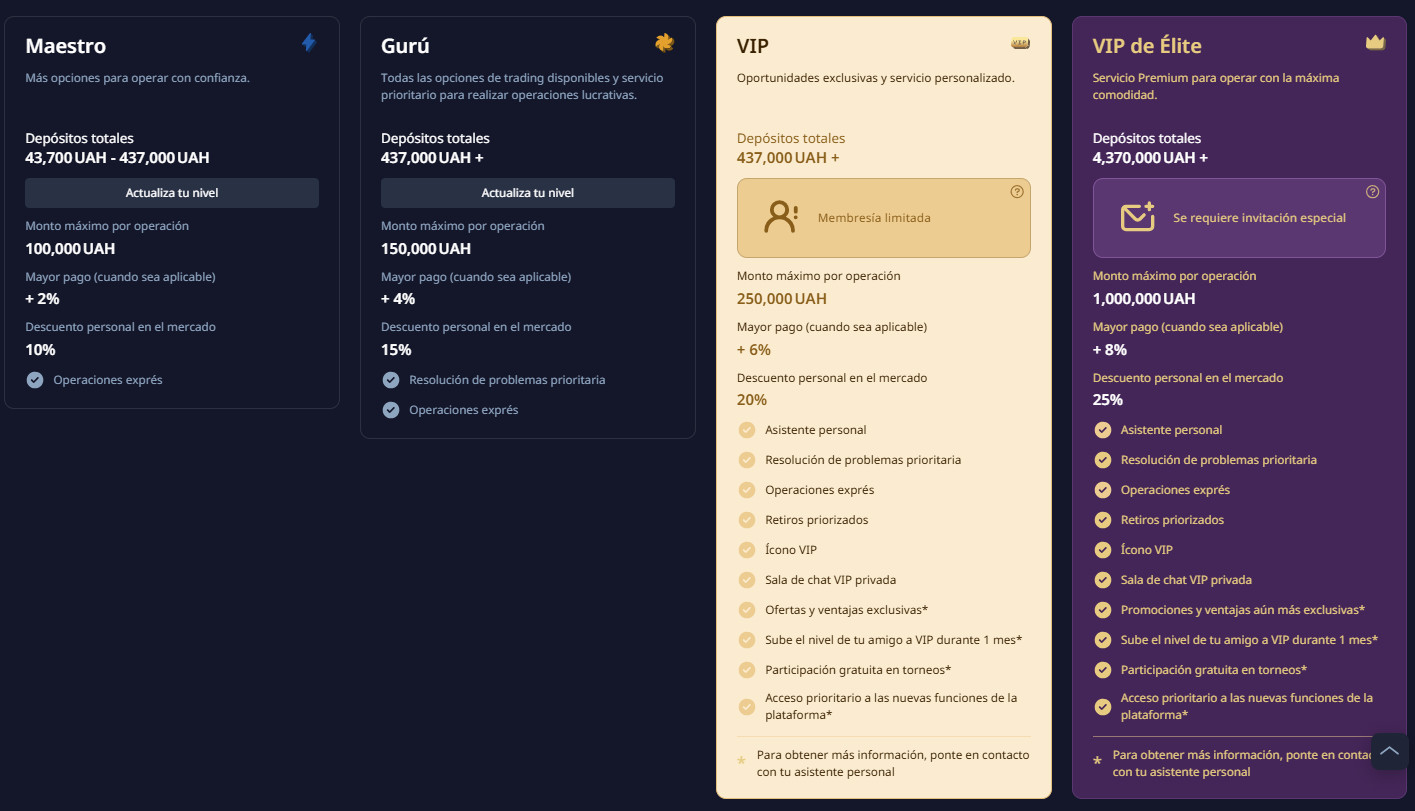Click the limited membership person icon
Image resolution: width=1415 pixels, height=811 pixels.
coord(780,217)
